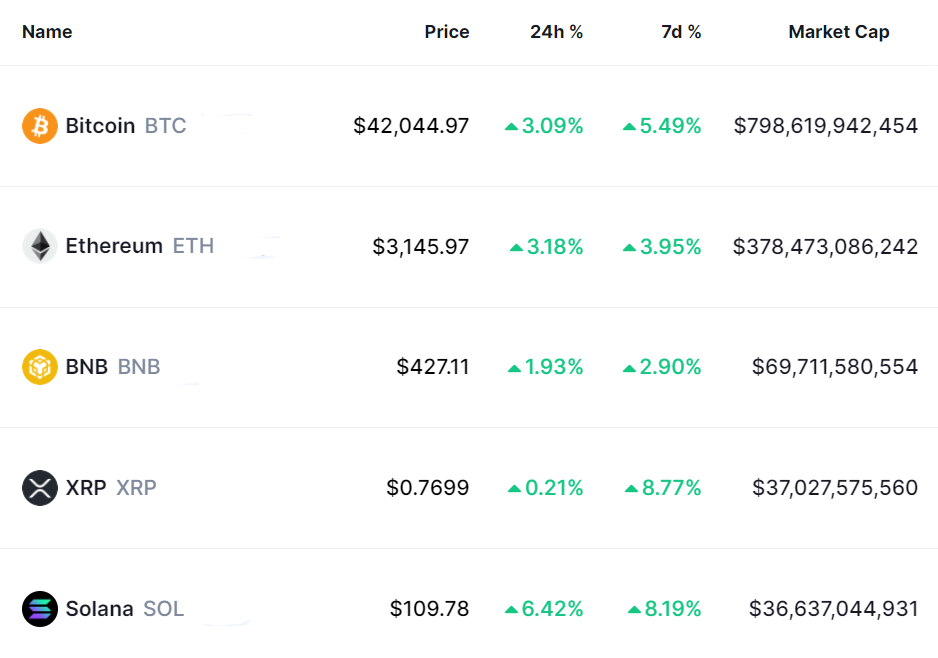The image size is (938, 658).
Task: Sort by 24h % column header
Action: (556, 32)
